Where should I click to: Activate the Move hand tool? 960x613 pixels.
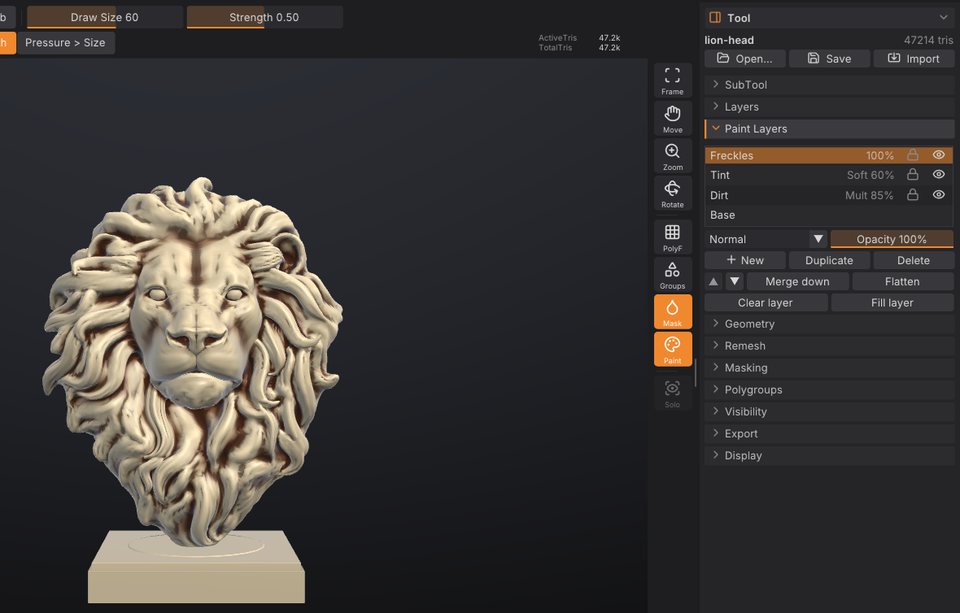(672, 118)
